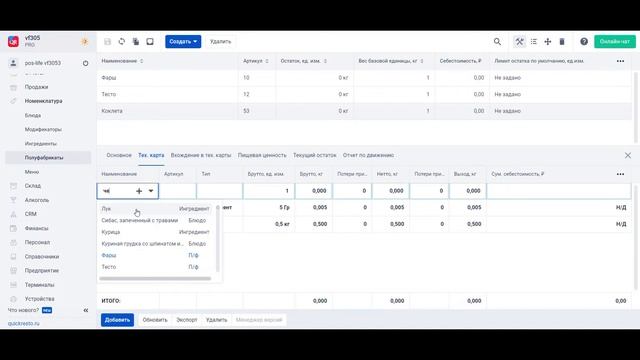The image size is (640, 360).
Task: Switch to the Основное tab
Action: click(x=119, y=156)
